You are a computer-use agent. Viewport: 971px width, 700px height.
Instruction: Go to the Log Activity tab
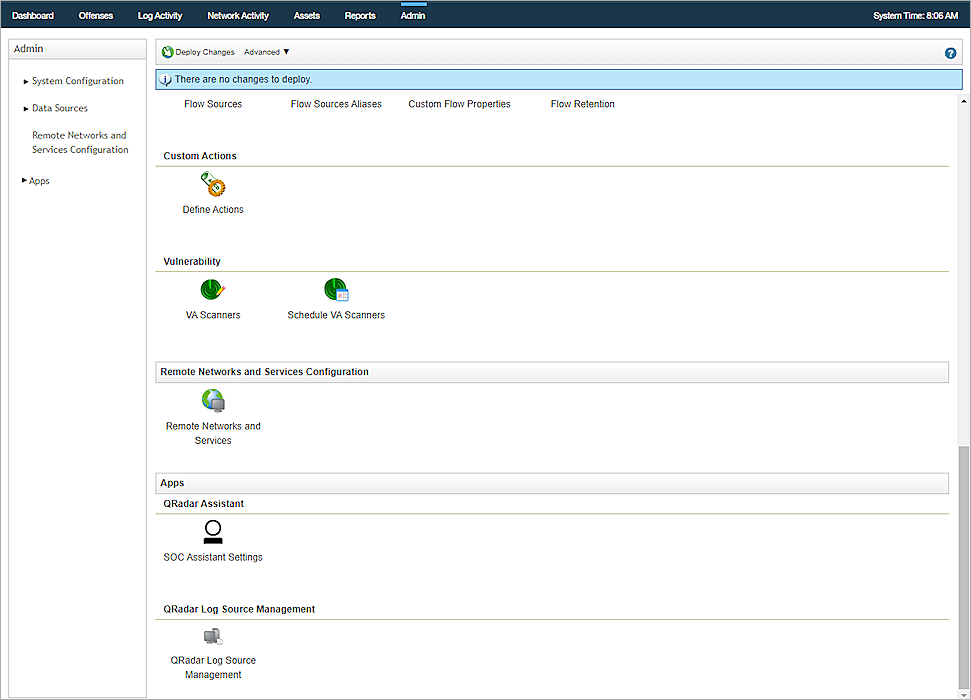pyautogui.click(x=160, y=16)
